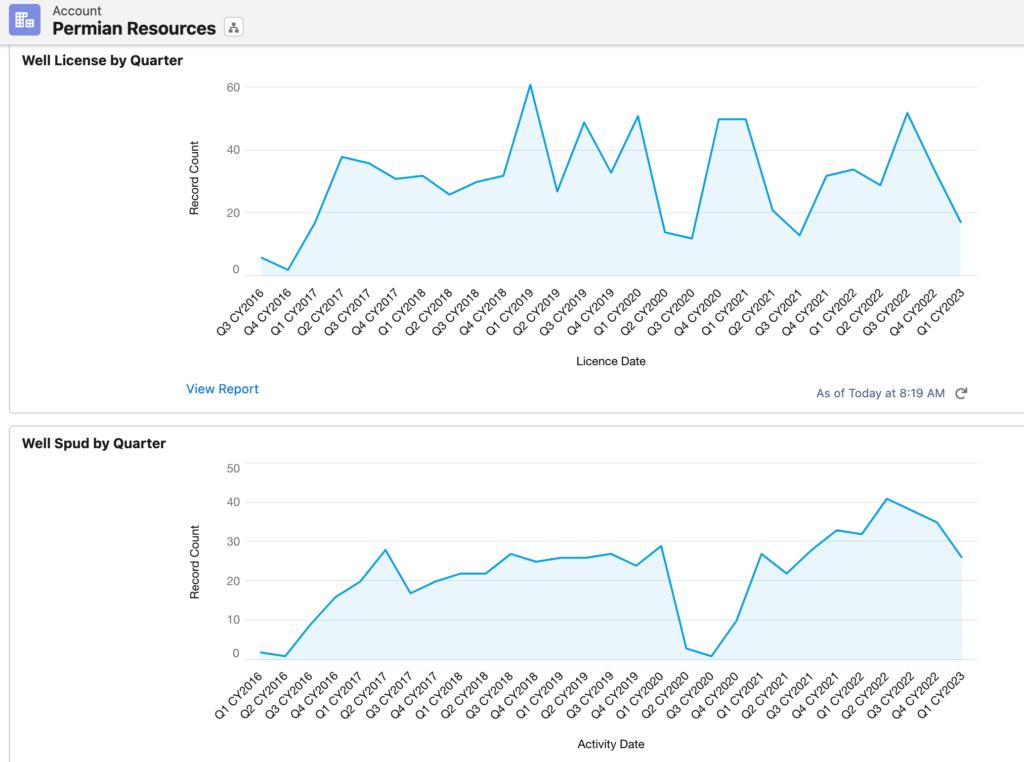
Task: Click the Account object icon
Action: [x=25, y=20]
